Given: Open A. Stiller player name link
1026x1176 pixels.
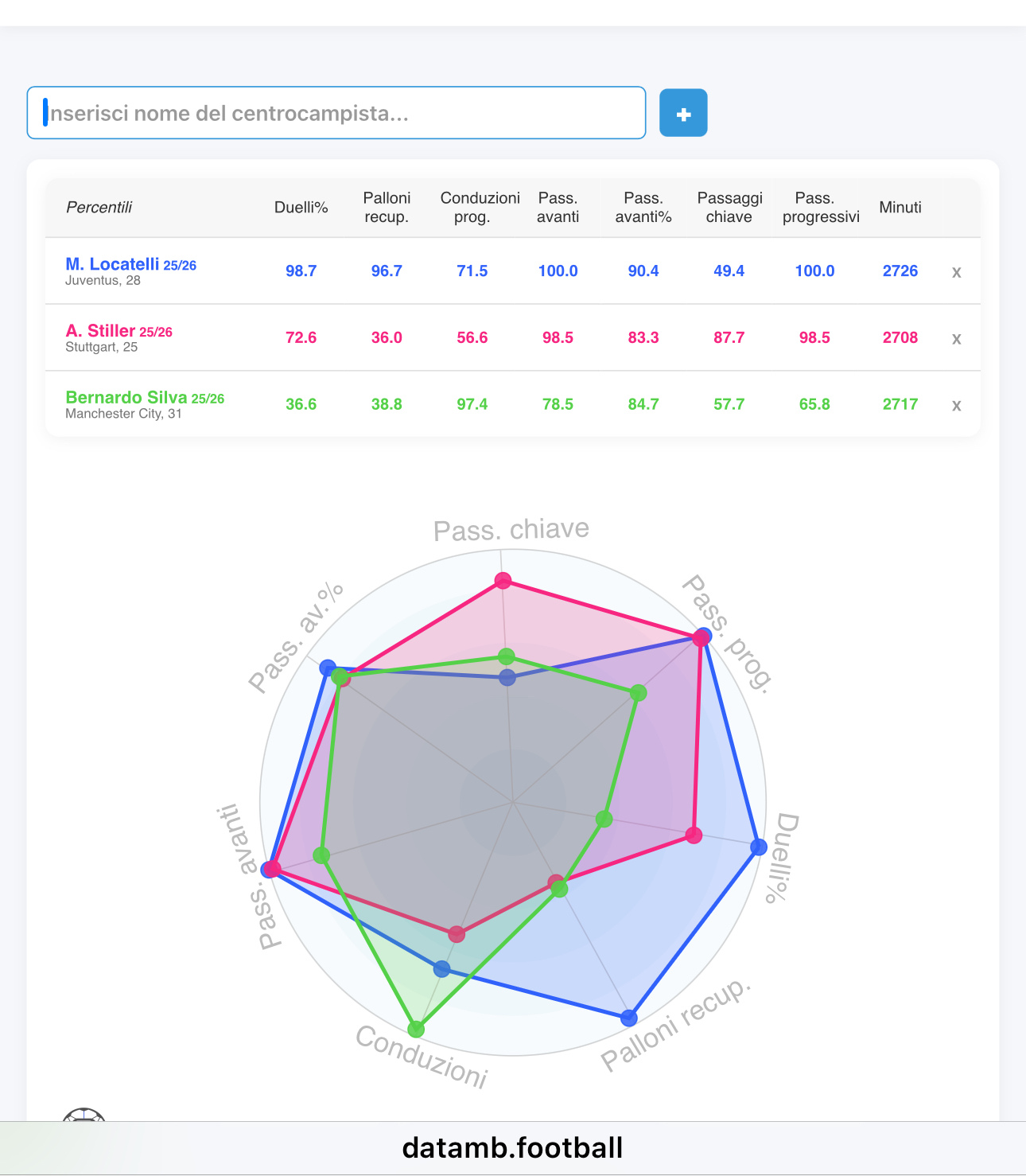Looking at the screenshot, I should tap(100, 331).
